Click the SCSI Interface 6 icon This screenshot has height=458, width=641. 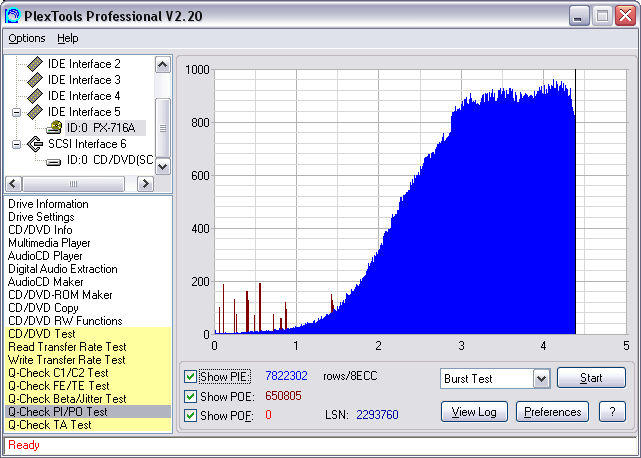click(x=35, y=144)
